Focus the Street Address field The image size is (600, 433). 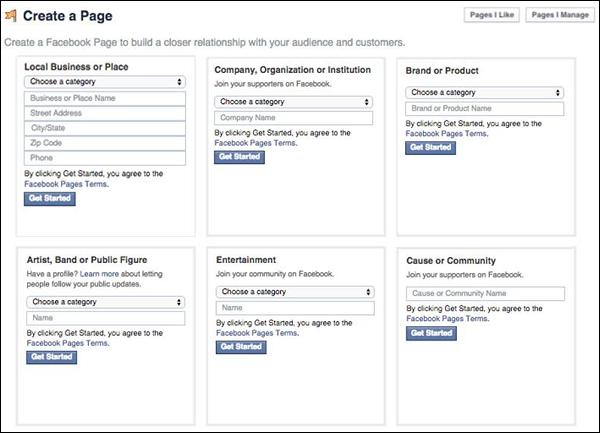pos(105,113)
